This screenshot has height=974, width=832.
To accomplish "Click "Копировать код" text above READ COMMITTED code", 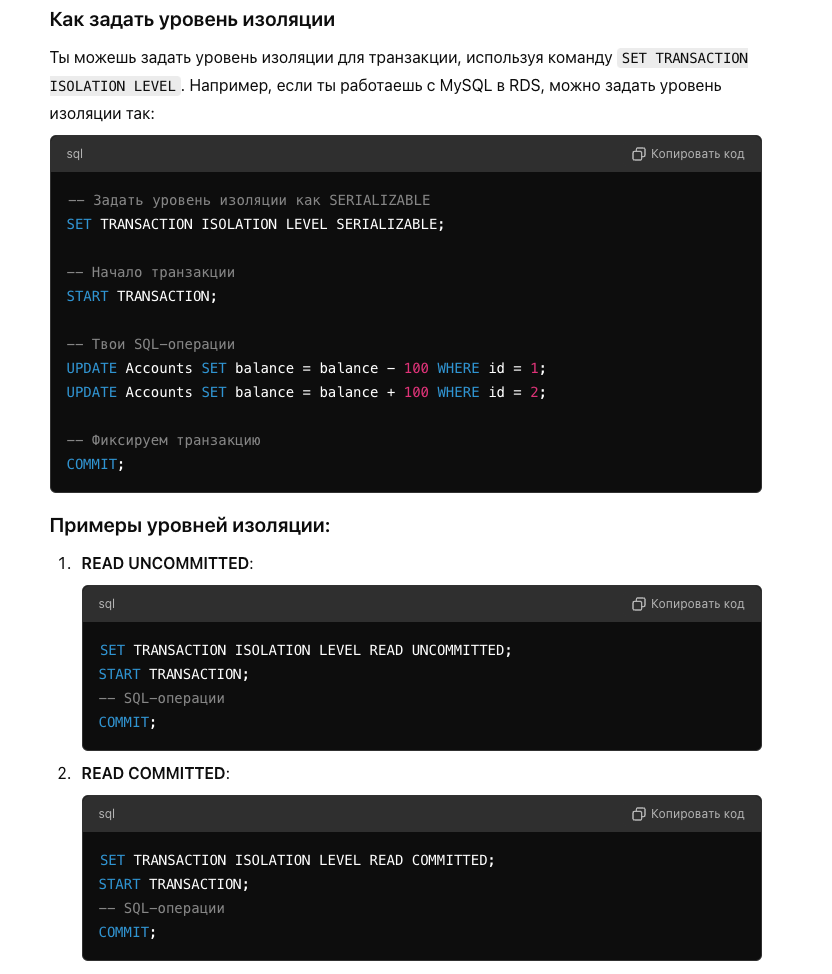I will 697,814.
